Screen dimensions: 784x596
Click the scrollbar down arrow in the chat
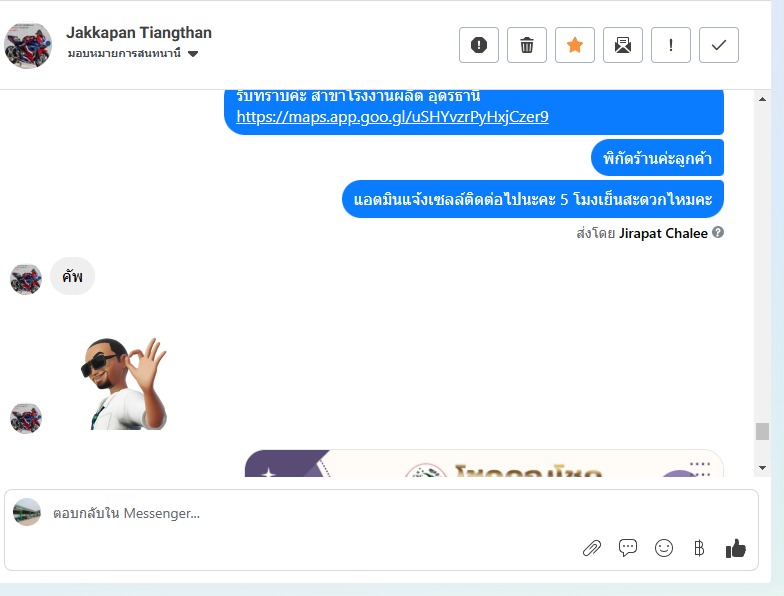pos(762,468)
